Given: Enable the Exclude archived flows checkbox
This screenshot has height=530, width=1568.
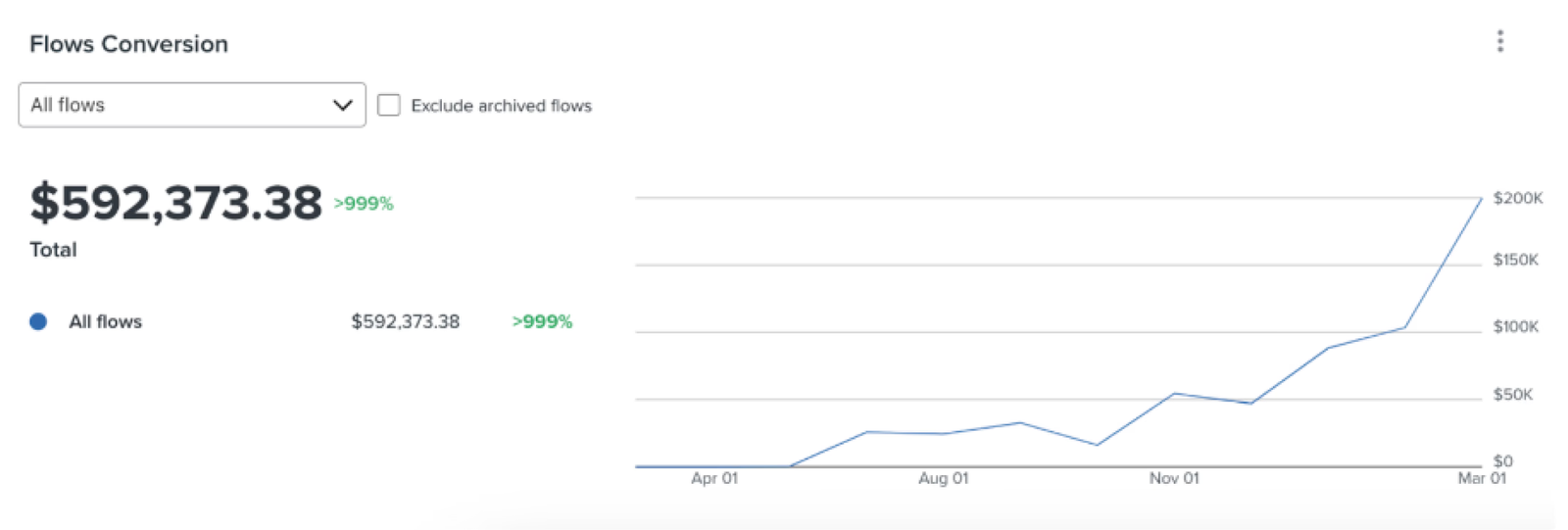Looking at the screenshot, I should point(389,105).
